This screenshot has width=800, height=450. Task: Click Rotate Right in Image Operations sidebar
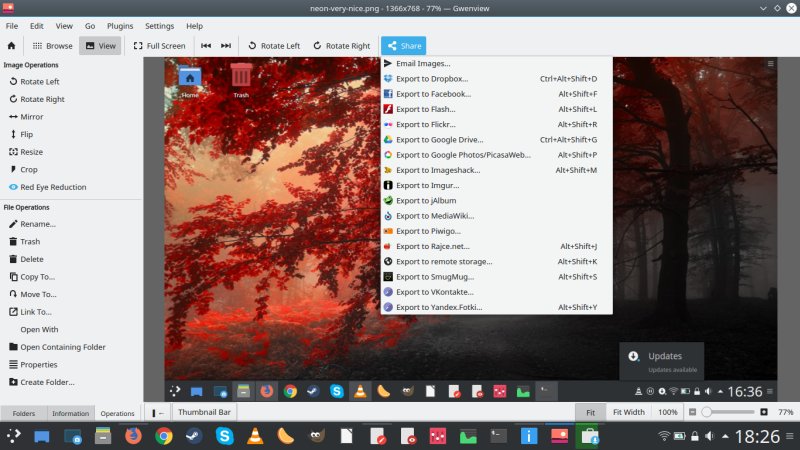36,99
